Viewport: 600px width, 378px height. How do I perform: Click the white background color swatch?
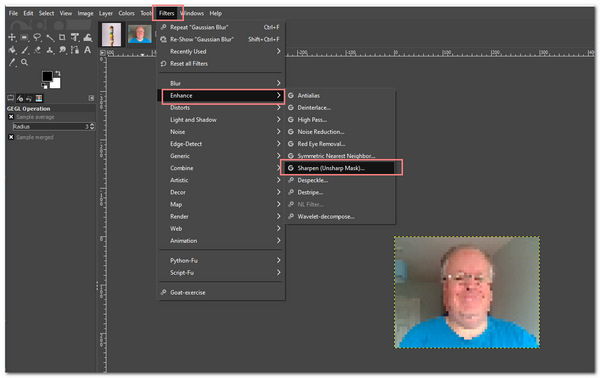coord(55,83)
